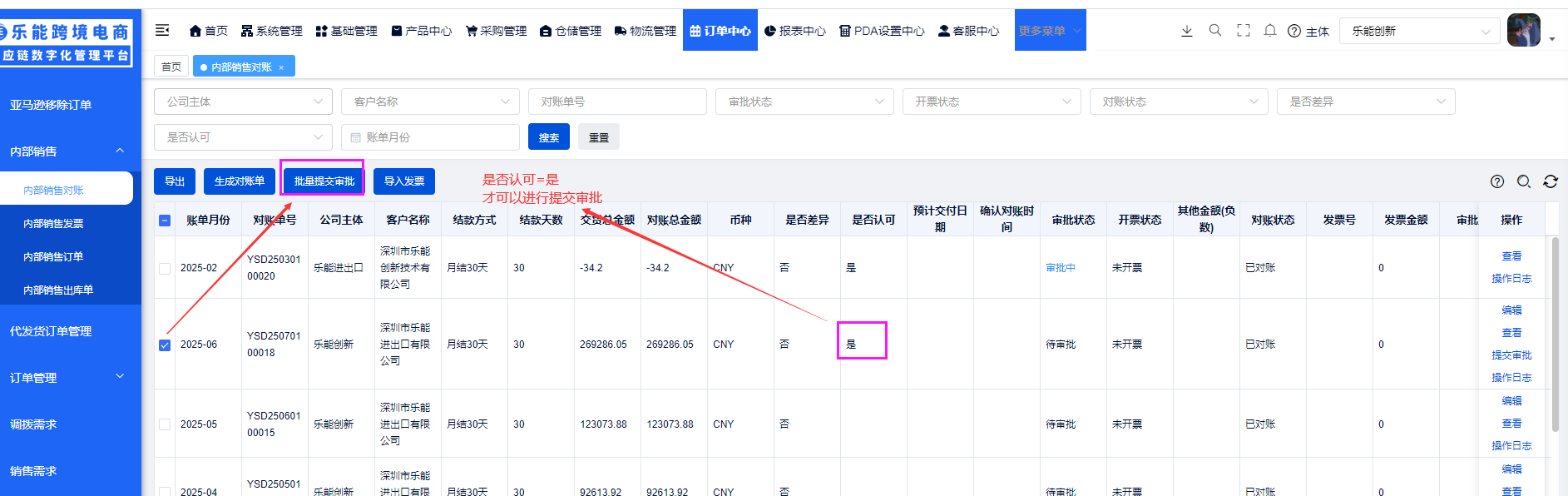This screenshot has height=496, width=1568.
Task: Click the 生成对账单 button
Action: point(240,181)
